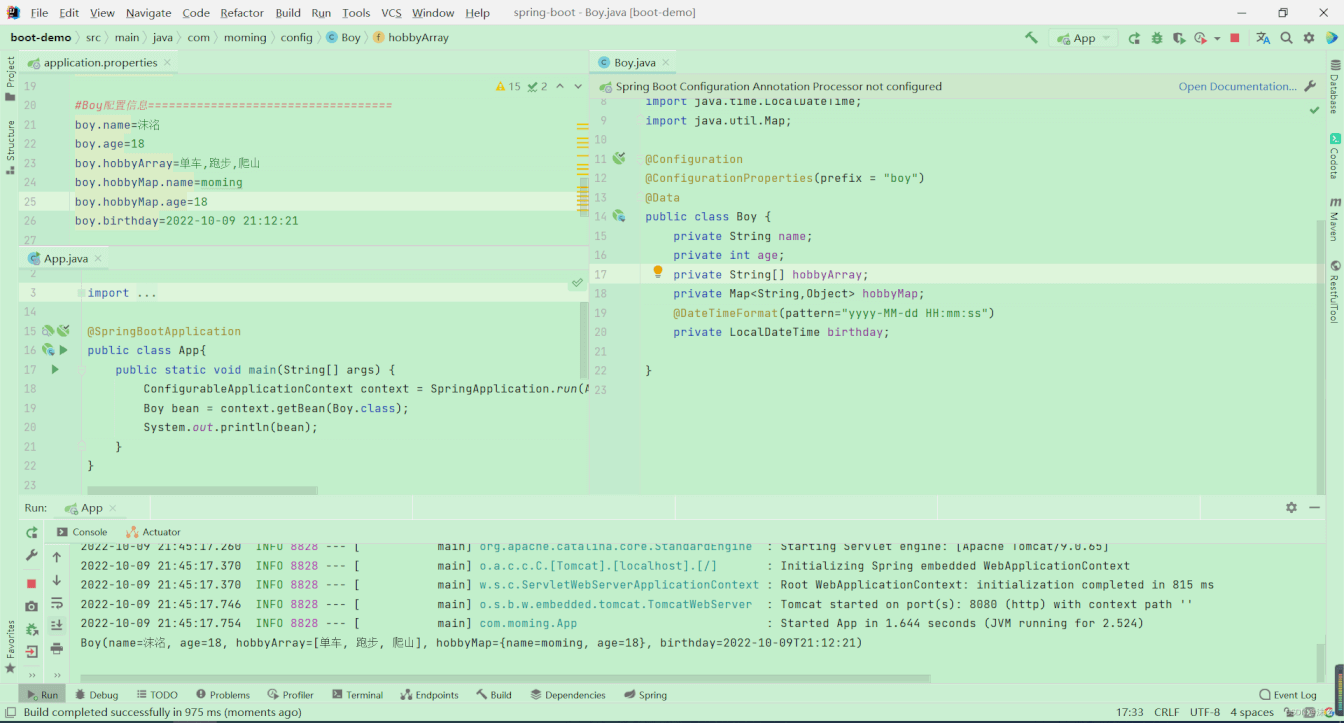Click the Open Documentation link

click(x=1237, y=86)
